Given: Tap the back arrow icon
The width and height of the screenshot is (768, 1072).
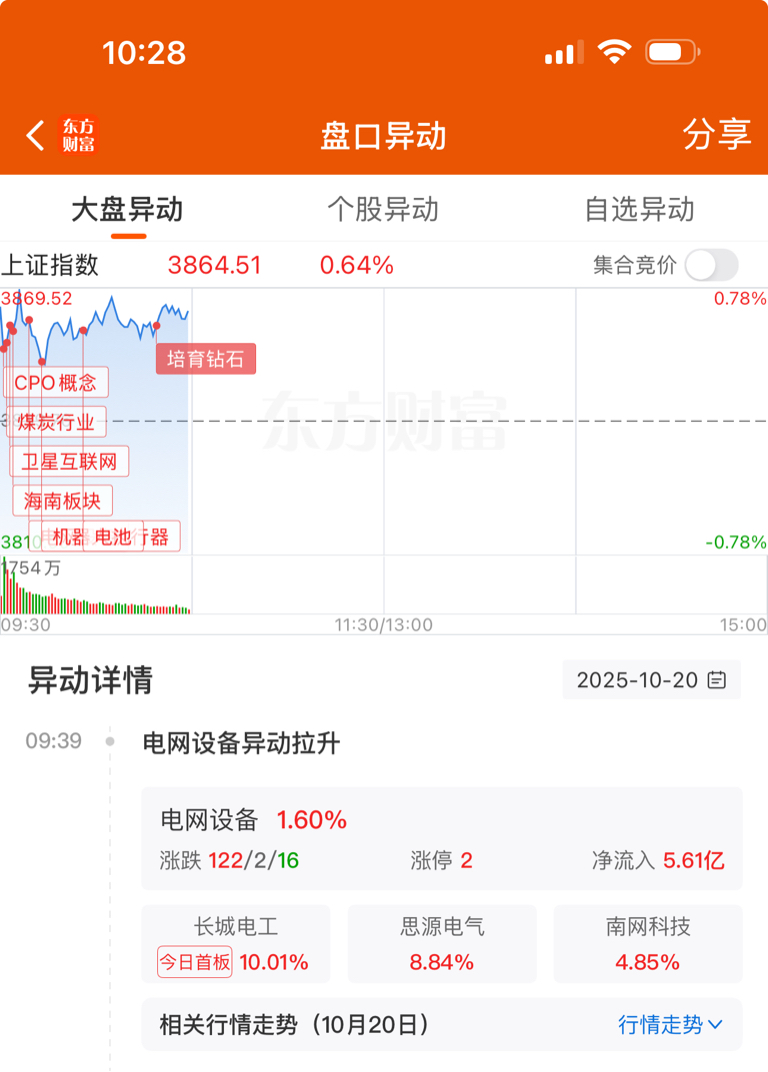Looking at the screenshot, I should point(36,135).
